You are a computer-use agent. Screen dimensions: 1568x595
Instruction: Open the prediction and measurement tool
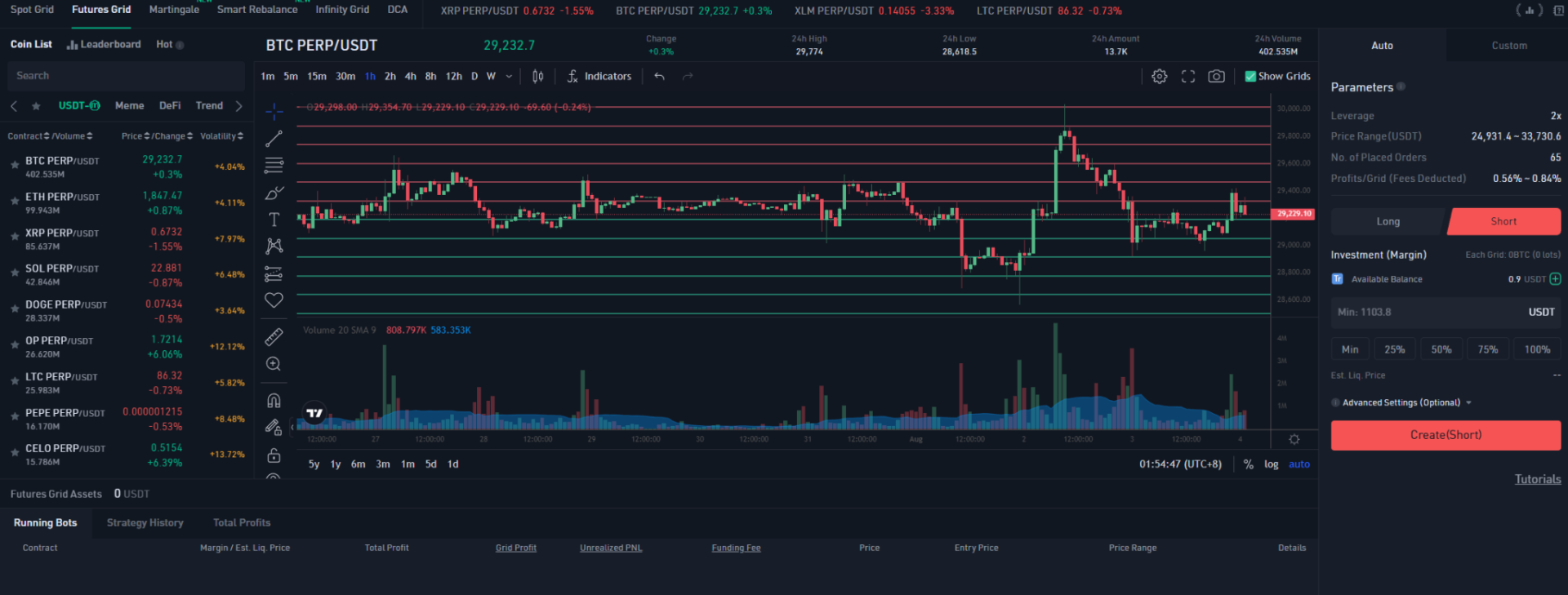(x=274, y=273)
